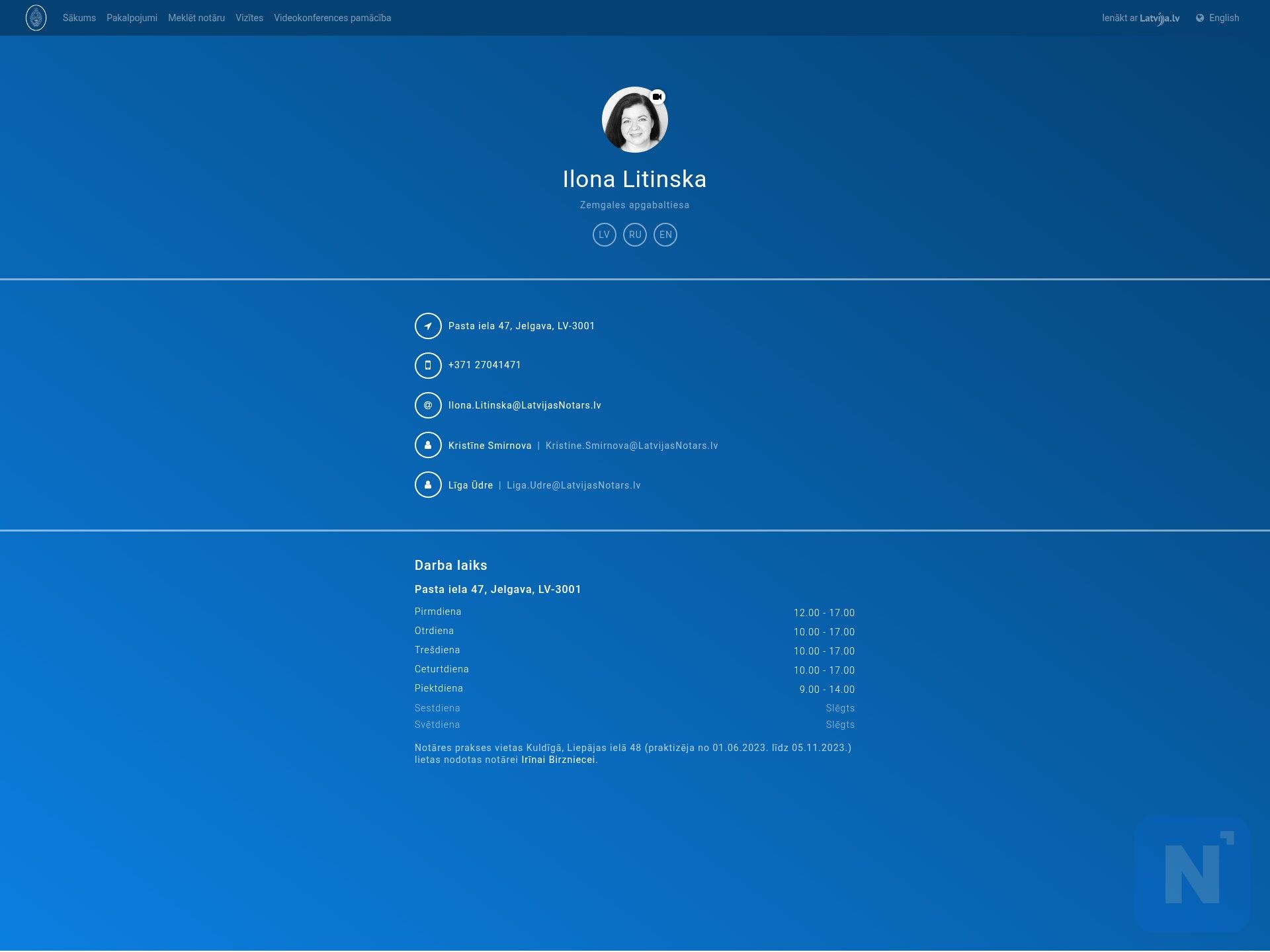Image resolution: width=1270 pixels, height=952 pixels.
Task: Click the @ email icon
Action: click(x=428, y=405)
